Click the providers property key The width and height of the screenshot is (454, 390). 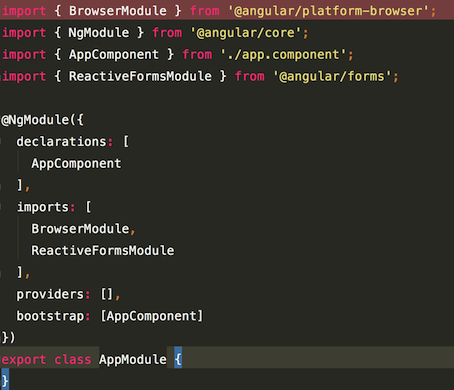[x=50, y=294]
